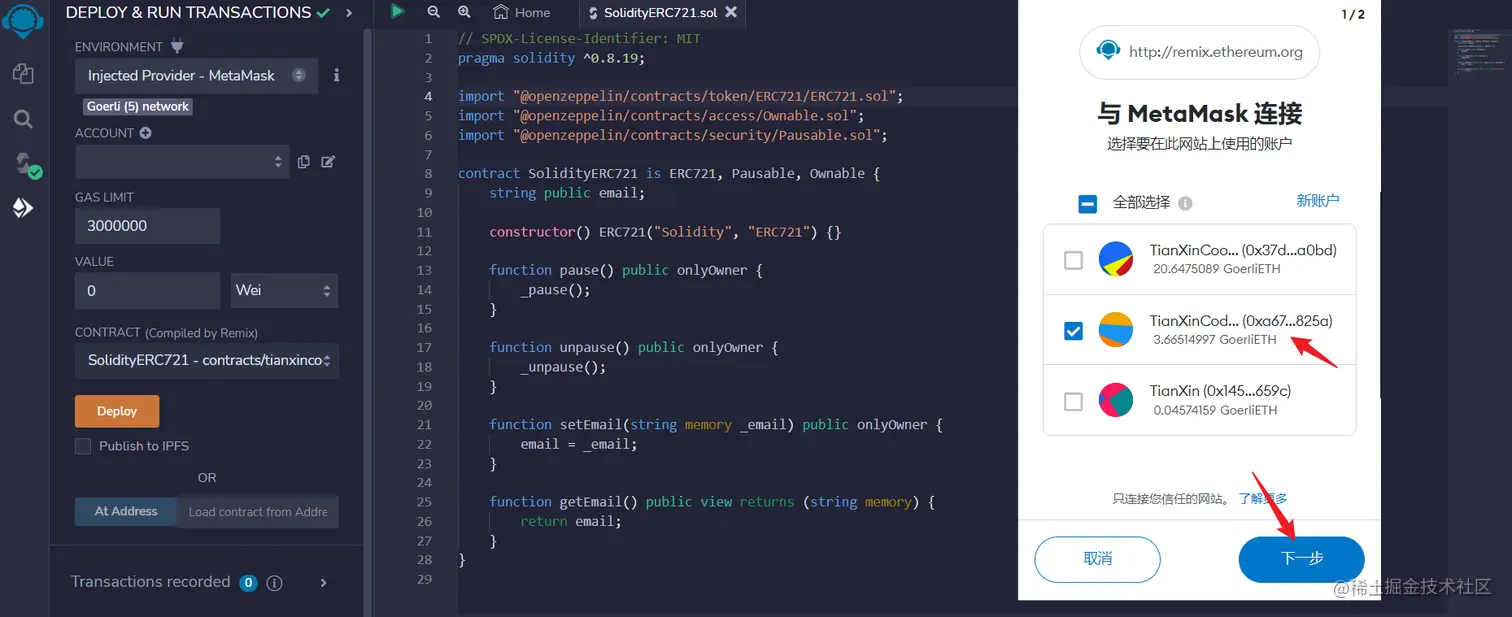
Task: Open the Wei unit dropdown
Action: (284, 290)
